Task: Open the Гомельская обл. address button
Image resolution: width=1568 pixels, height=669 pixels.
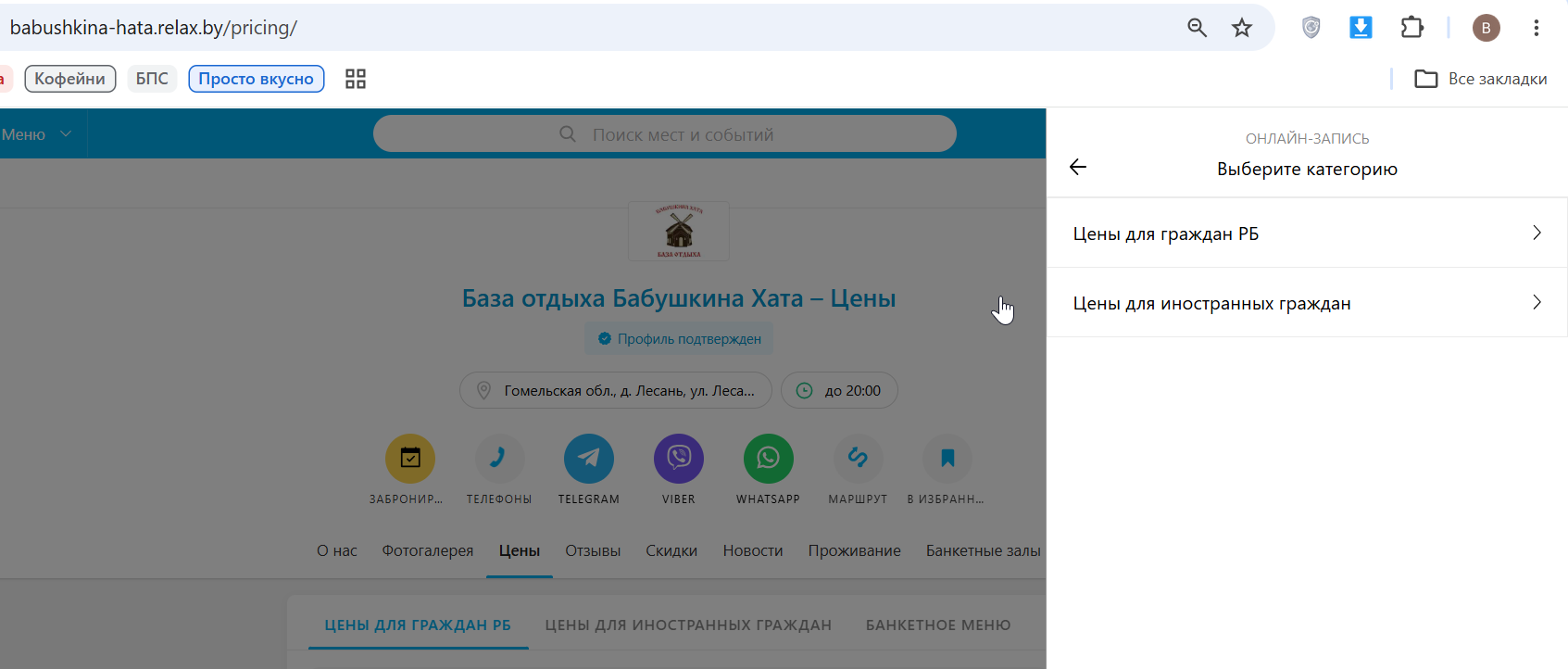Action: pyautogui.click(x=616, y=391)
